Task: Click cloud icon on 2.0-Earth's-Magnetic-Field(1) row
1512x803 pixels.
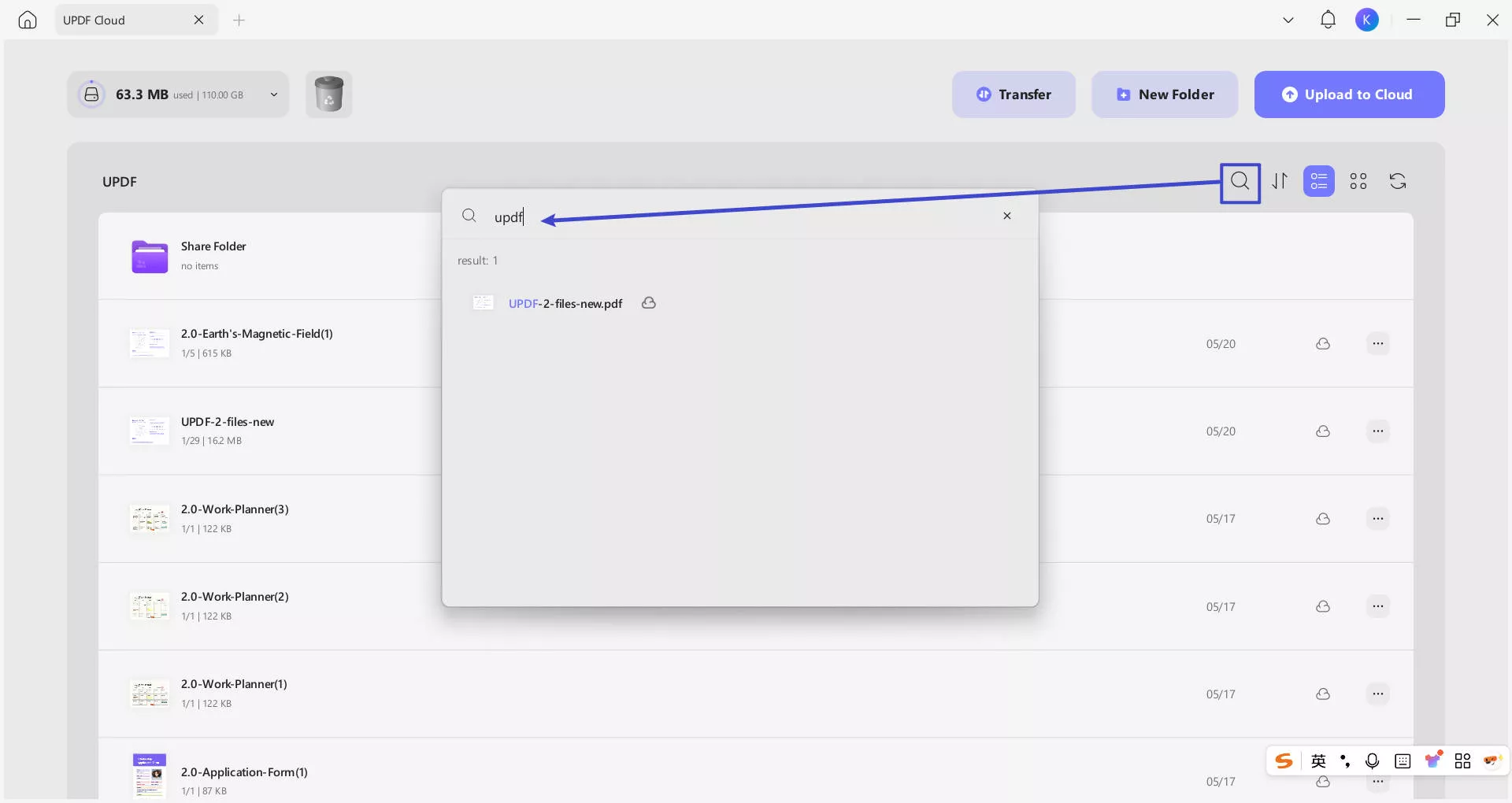Action: [x=1323, y=344]
